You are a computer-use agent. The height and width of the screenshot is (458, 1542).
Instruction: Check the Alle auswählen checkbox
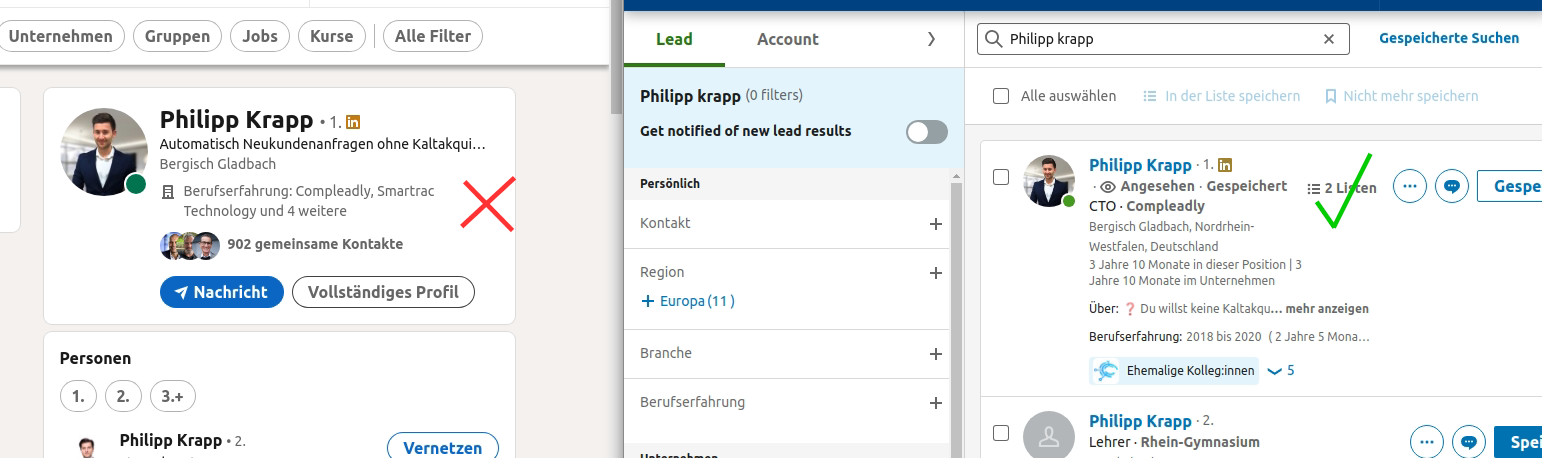[x=1001, y=96]
